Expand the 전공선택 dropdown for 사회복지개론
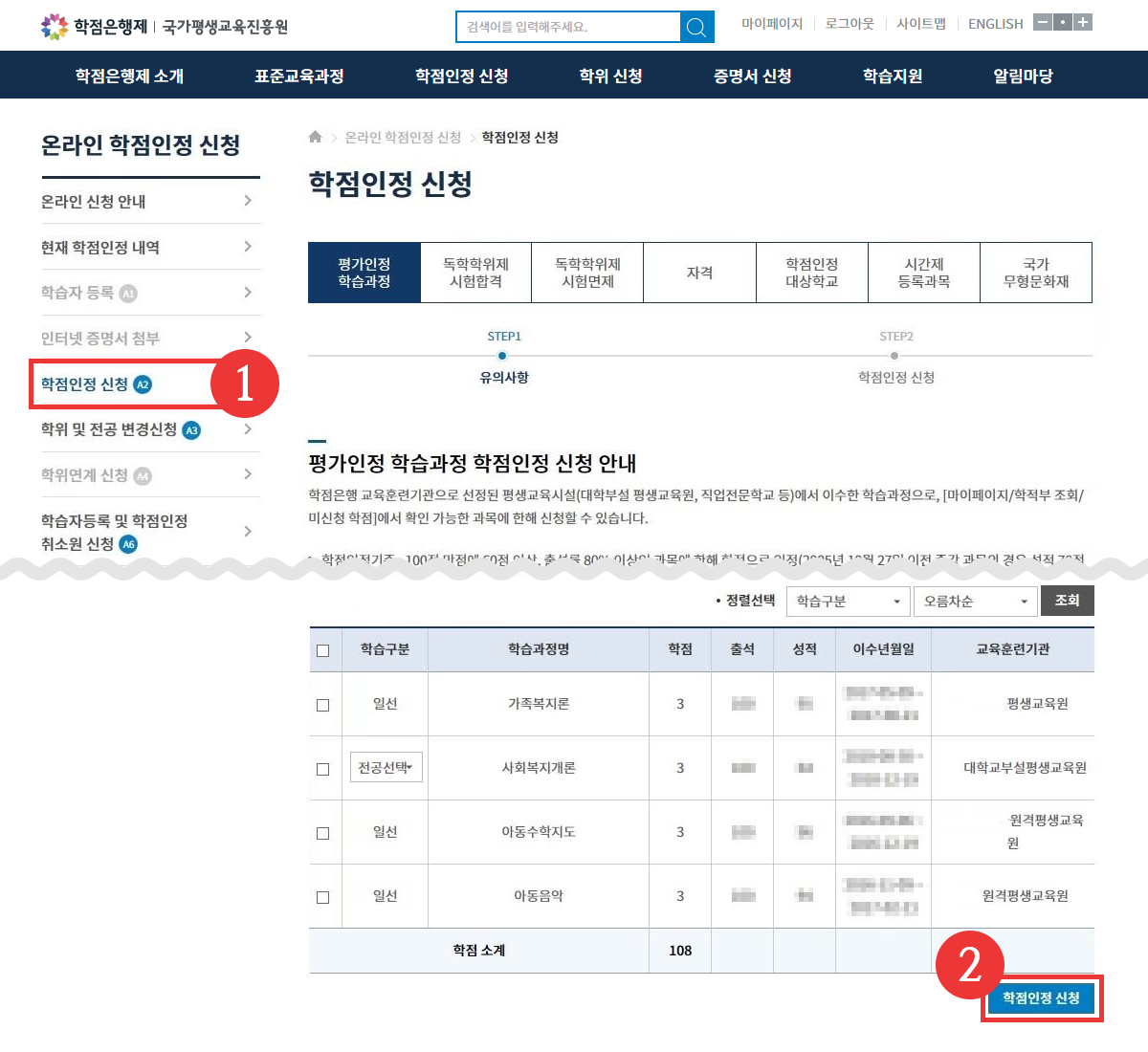 (386, 768)
